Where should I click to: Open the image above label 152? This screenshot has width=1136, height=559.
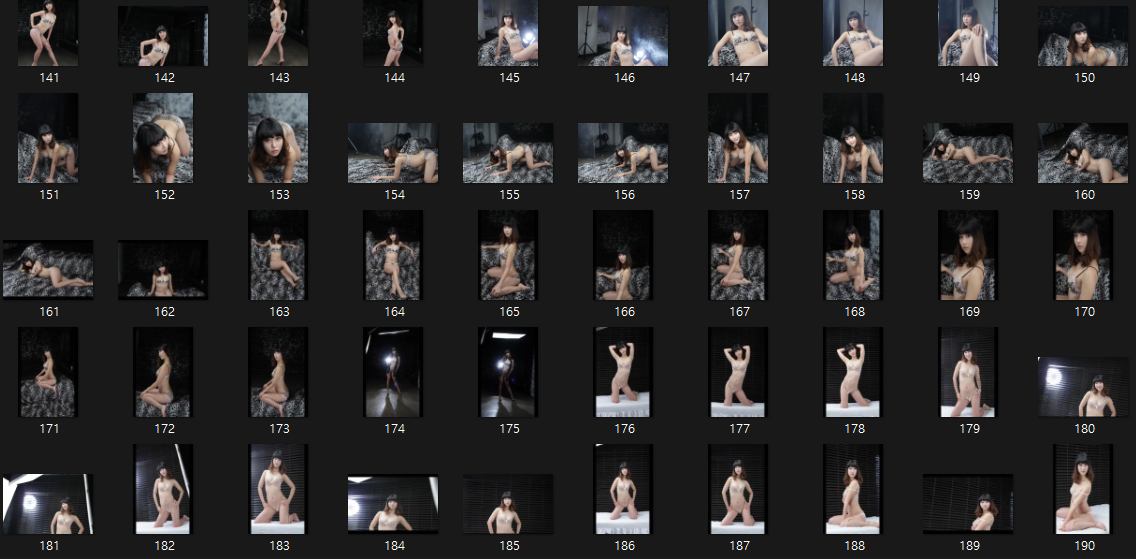click(163, 138)
